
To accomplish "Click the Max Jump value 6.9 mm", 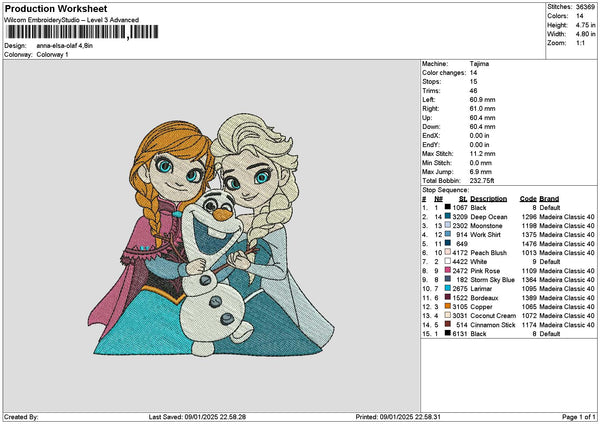I will pos(481,172).
